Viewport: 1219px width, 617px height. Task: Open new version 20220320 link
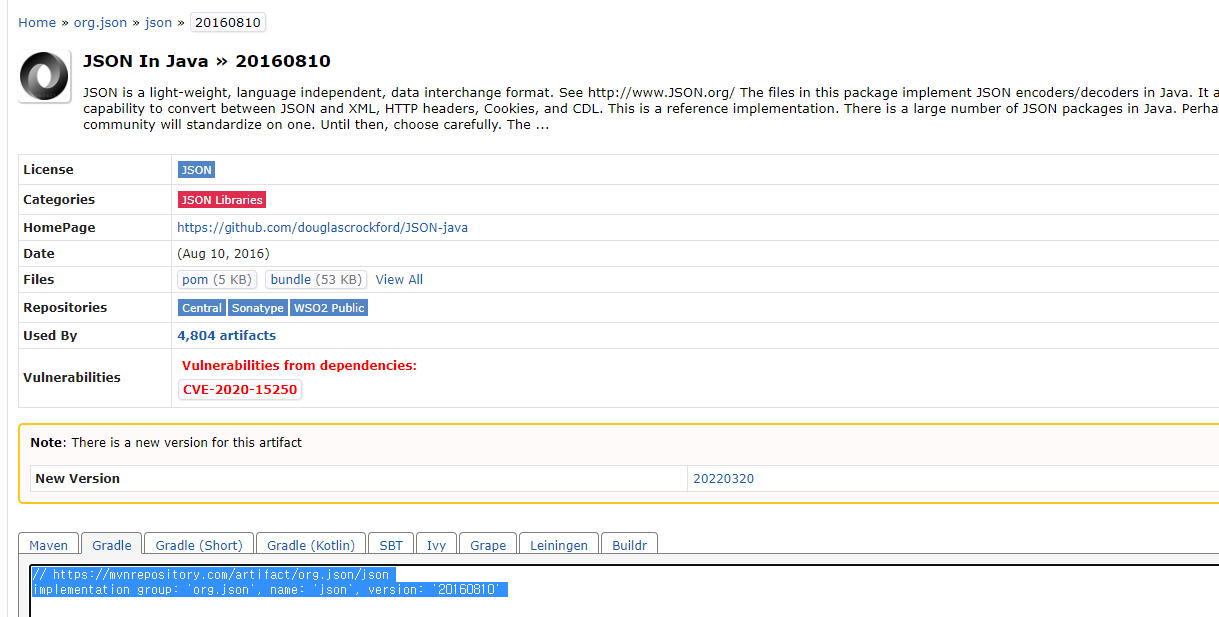pos(723,479)
